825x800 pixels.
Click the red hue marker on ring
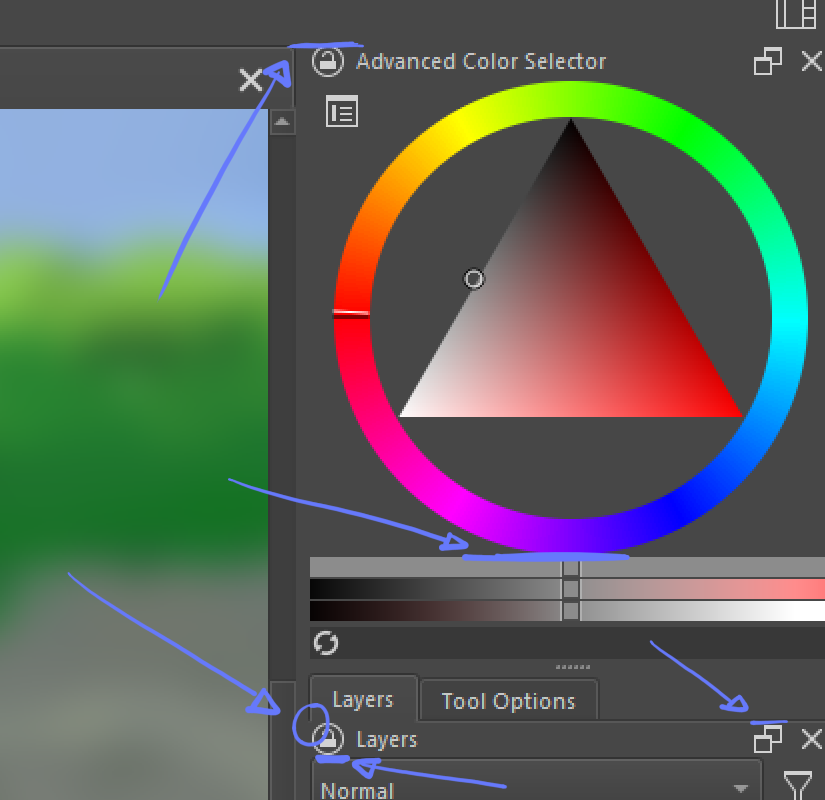(x=351, y=314)
